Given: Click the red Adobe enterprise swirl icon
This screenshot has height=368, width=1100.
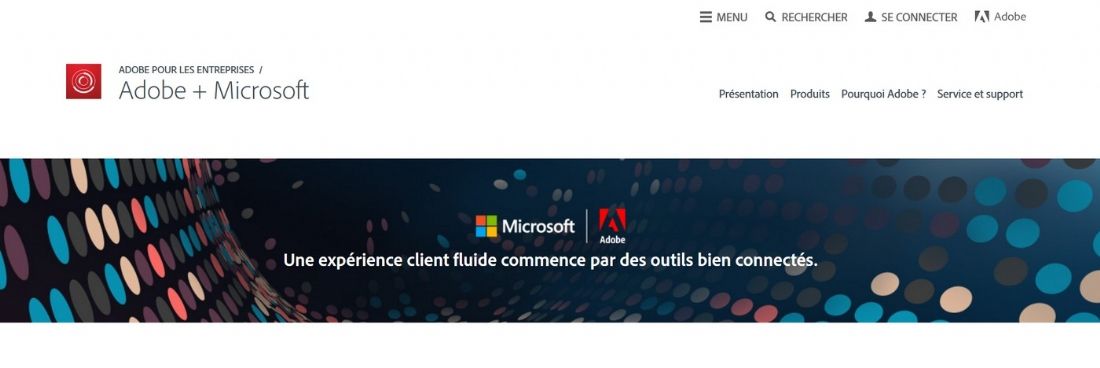Looking at the screenshot, I should [x=83, y=81].
